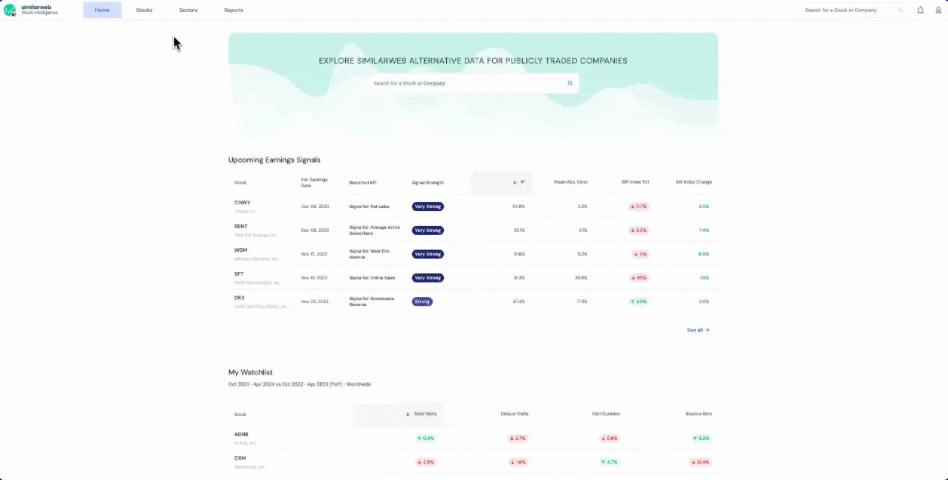Viewport: 948px width, 480px height.
Task: Sort watchlist by Unique Visits
Action: [515, 414]
